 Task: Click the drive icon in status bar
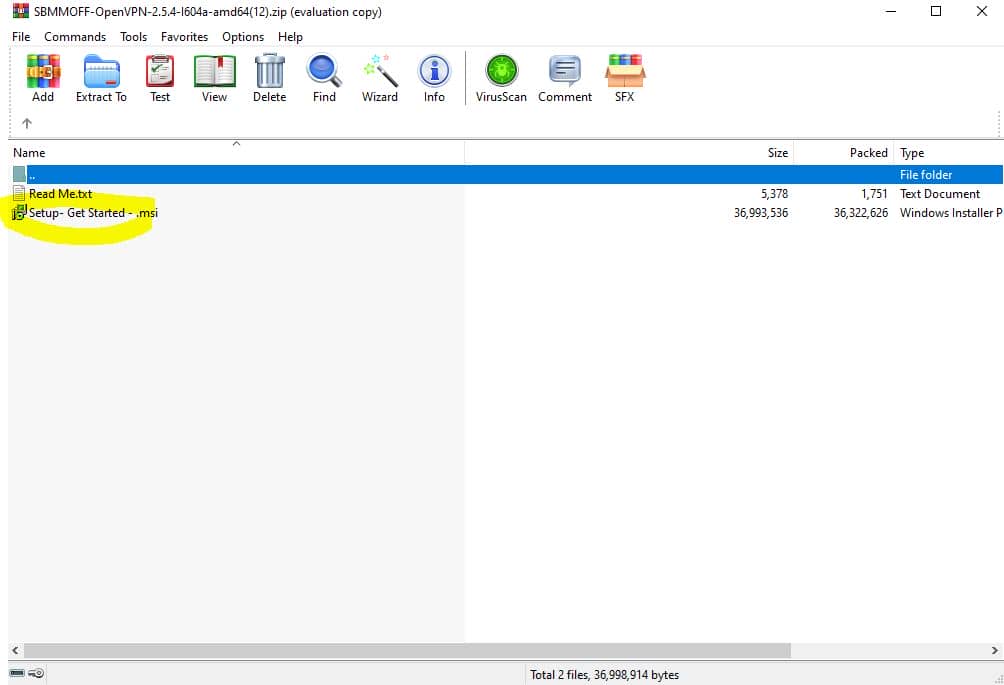coord(17,673)
